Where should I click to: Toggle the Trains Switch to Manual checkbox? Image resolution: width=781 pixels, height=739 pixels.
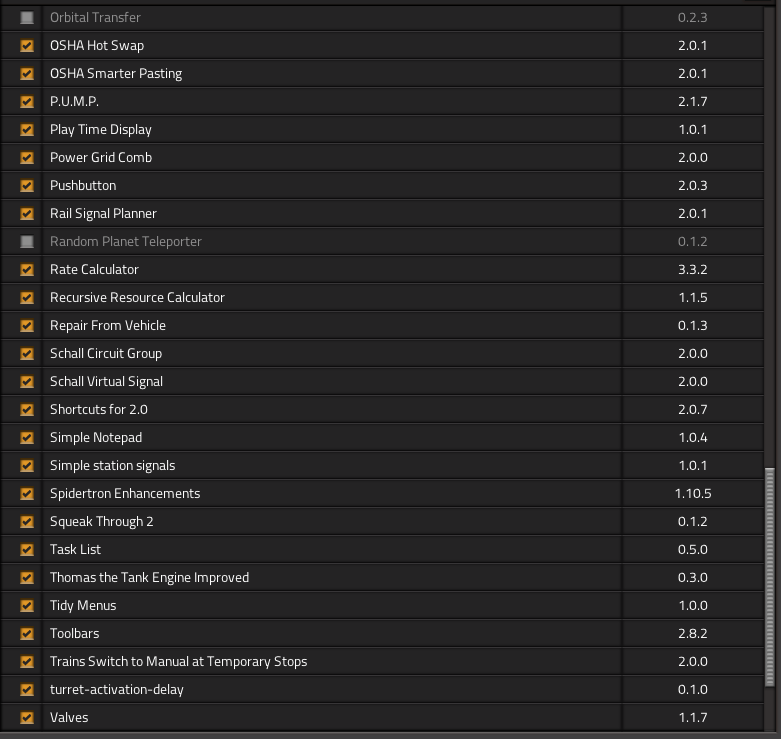[27, 661]
